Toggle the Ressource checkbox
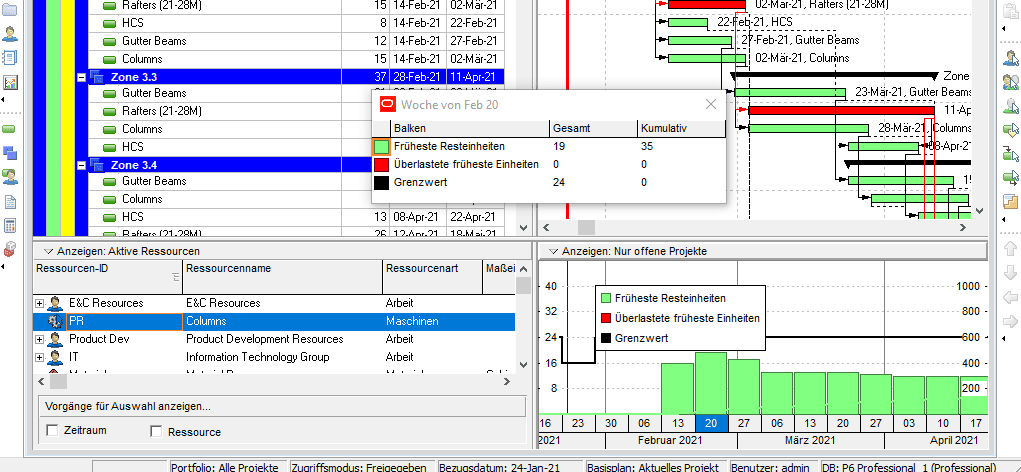Screen dimensions: 1021x472 (x=156, y=431)
